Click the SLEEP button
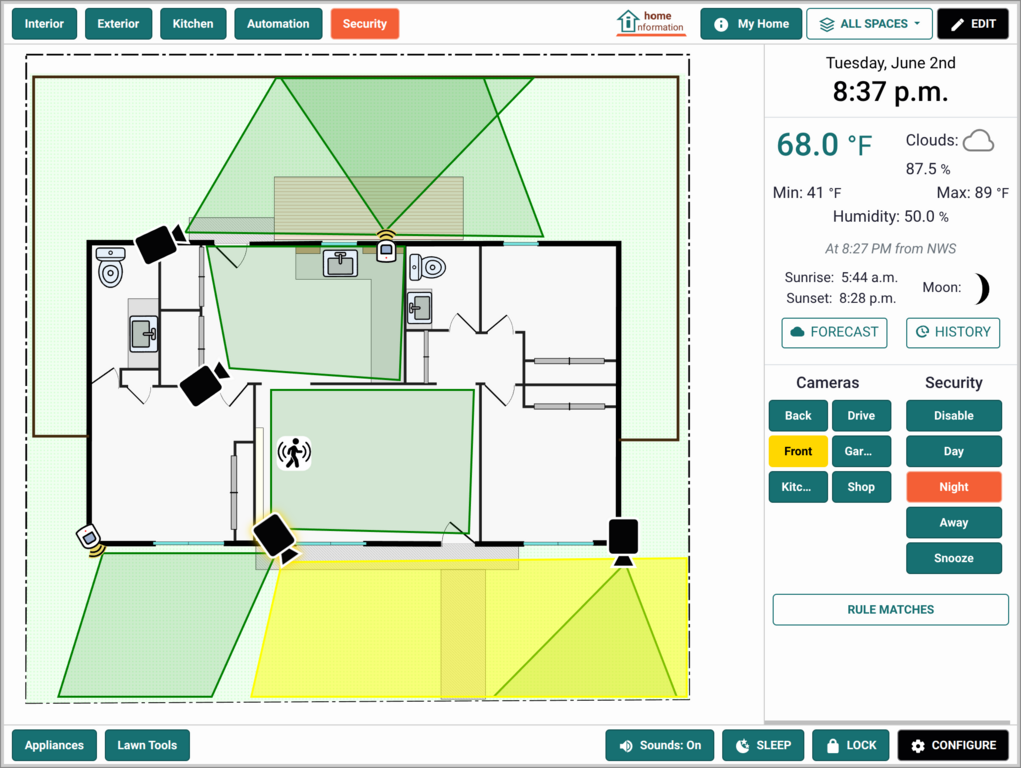This screenshot has height=768, width=1021. tap(763, 745)
